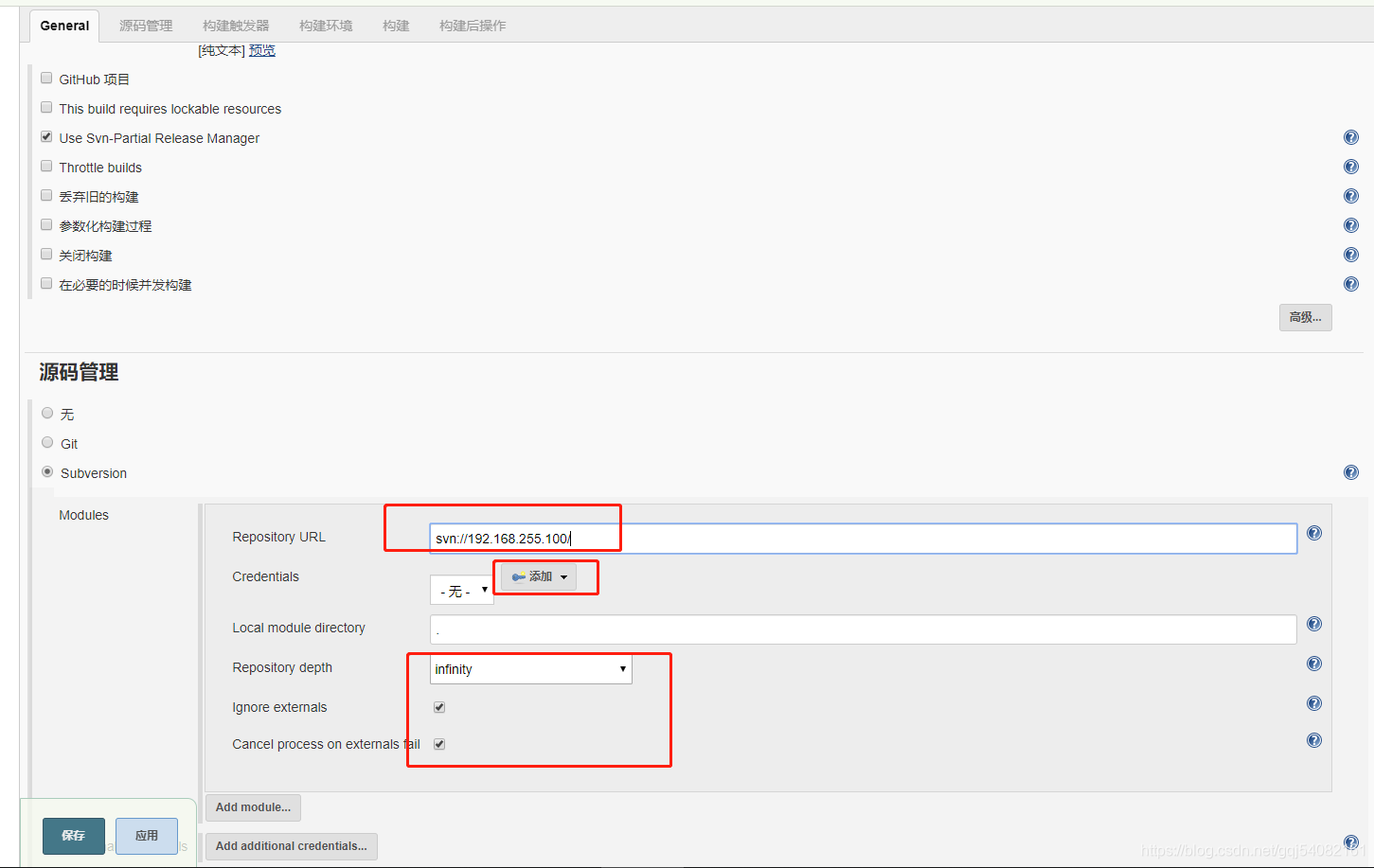Check the GitHub 项目 checkbox

[x=46, y=79]
